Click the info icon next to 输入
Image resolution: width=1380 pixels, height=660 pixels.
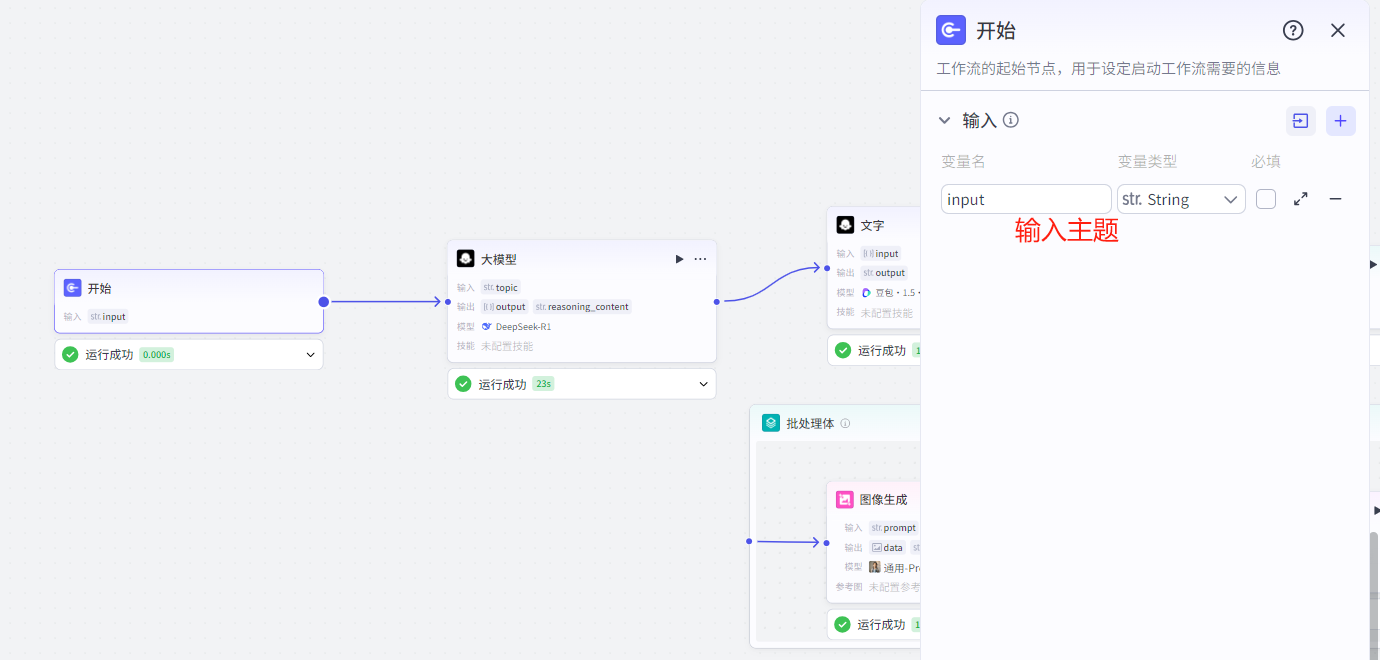point(1011,120)
